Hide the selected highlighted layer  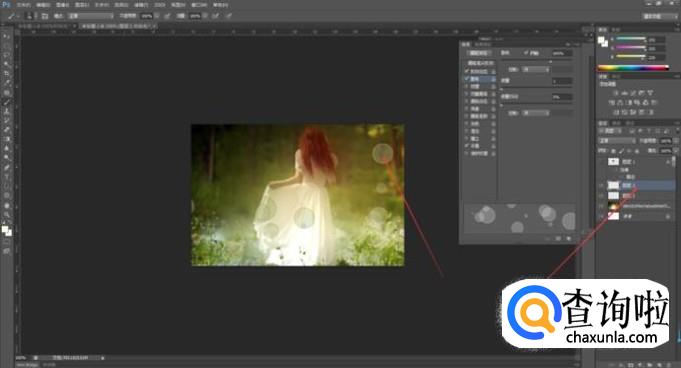602,185
